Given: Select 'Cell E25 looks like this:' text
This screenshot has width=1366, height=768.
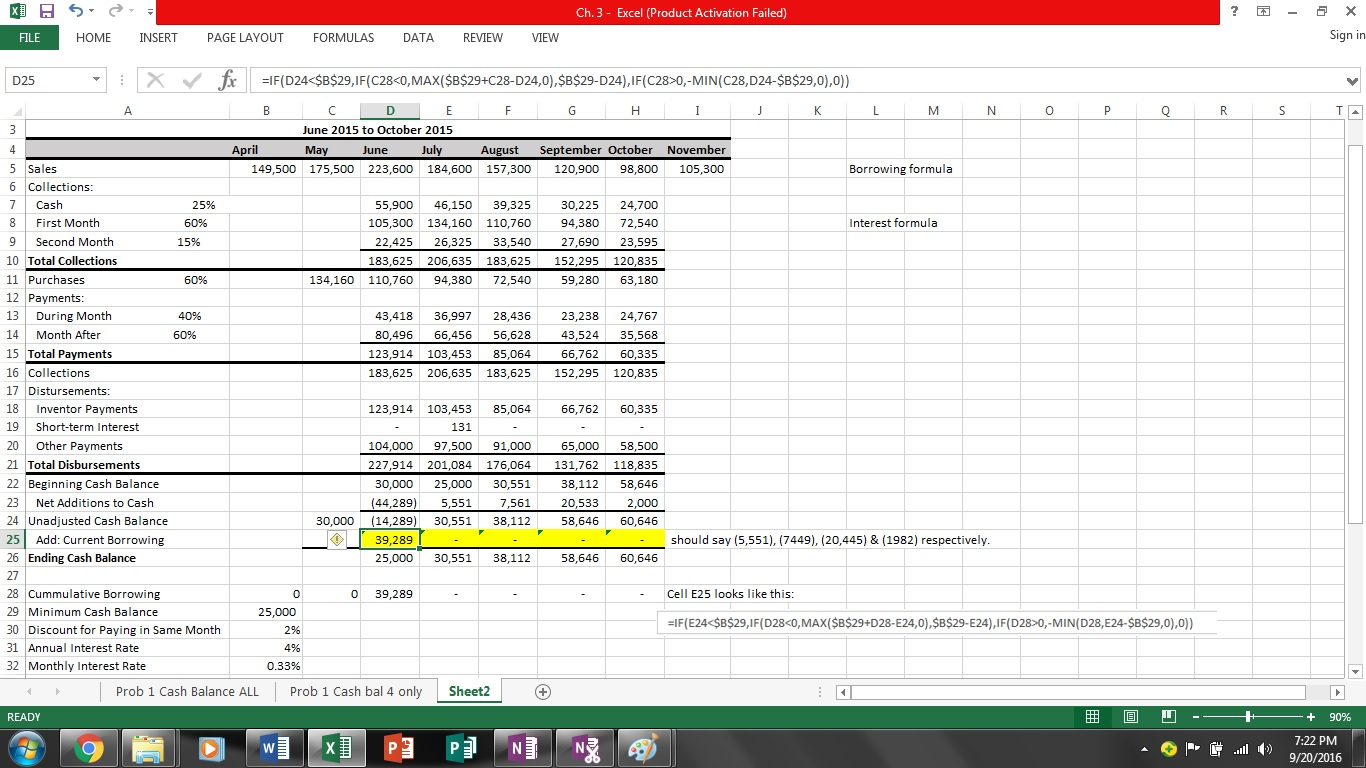Looking at the screenshot, I should [x=730, y=594].
